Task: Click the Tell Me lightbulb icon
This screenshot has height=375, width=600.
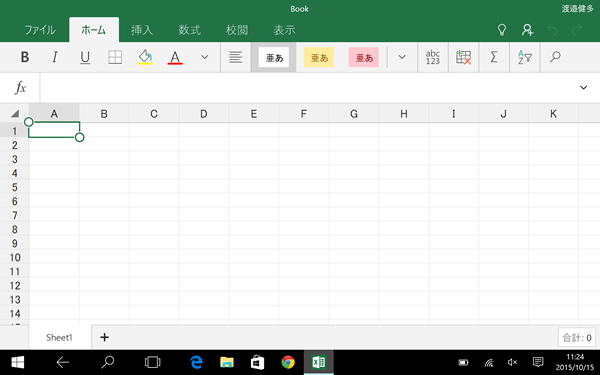Action: pyautogui.click(x=502, y=30)
